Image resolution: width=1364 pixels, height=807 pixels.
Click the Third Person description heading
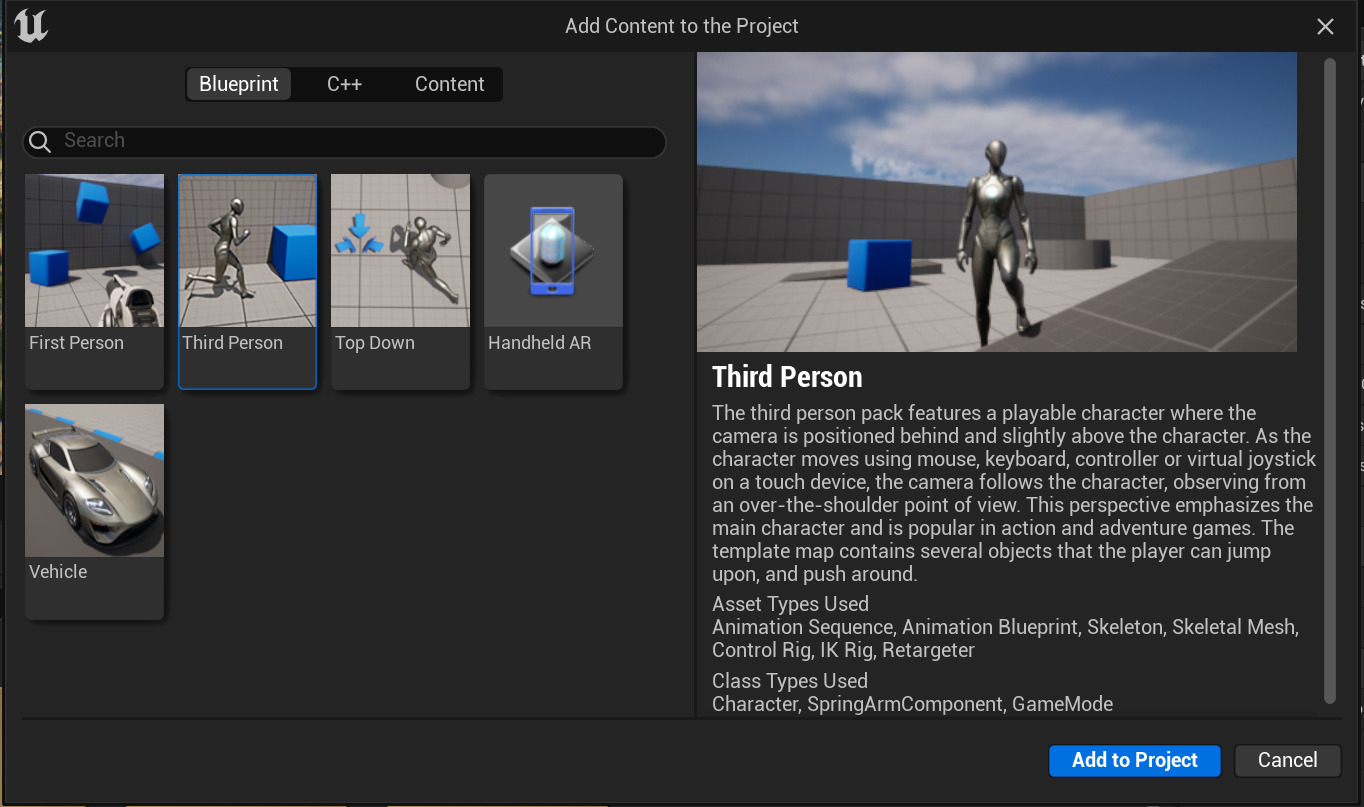787,377
